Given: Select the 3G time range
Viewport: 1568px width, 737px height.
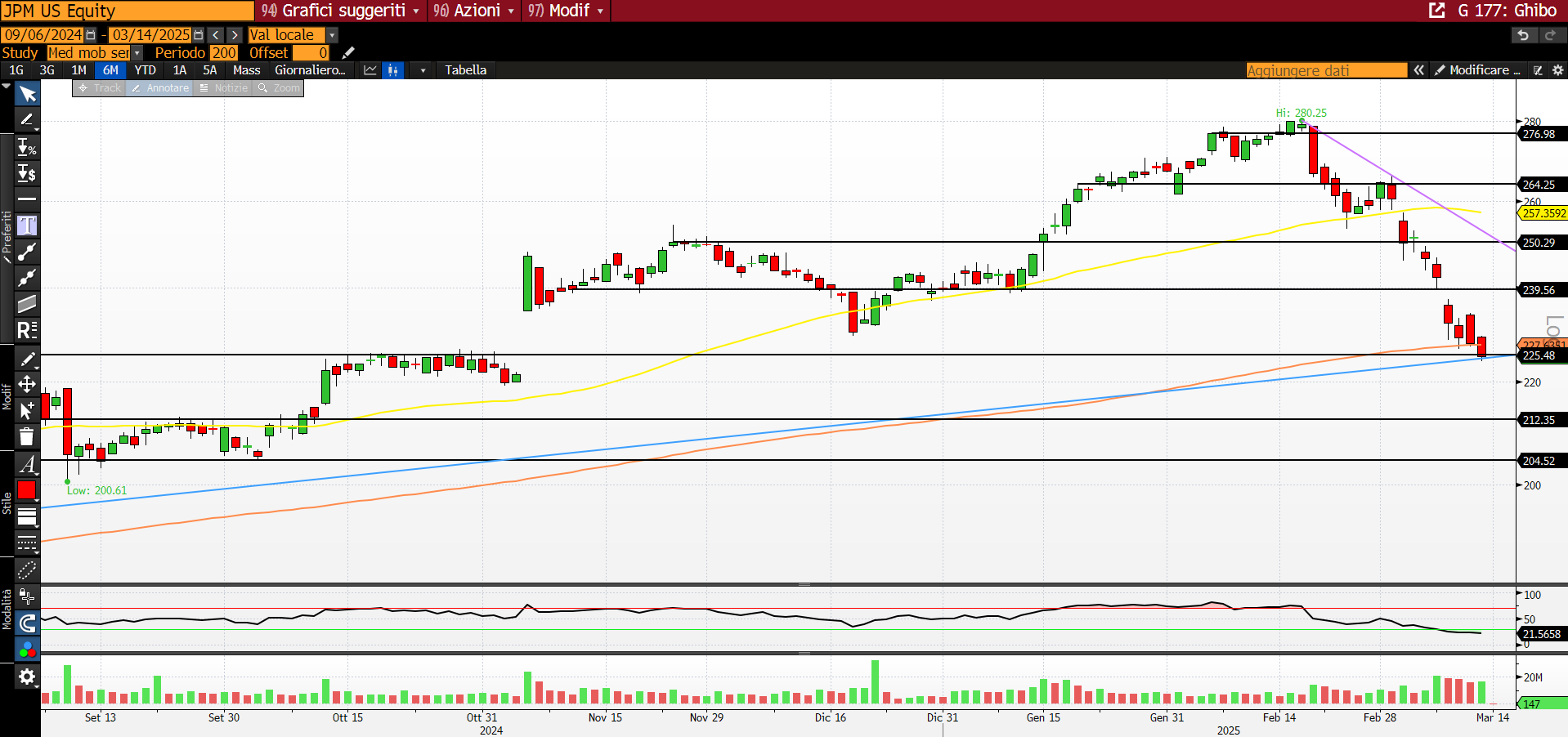Looking at the screenshot, I should tap(47, 70).
